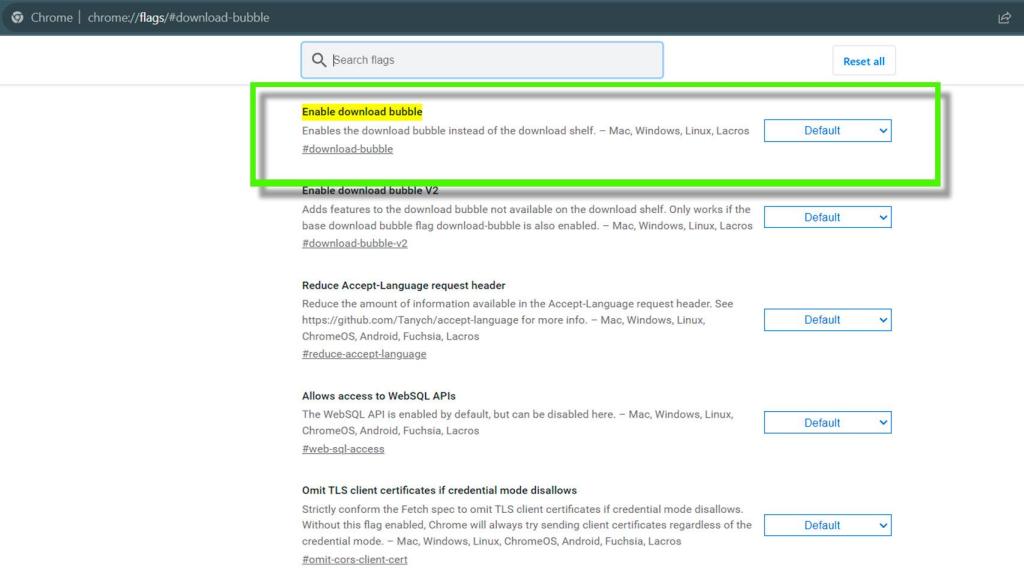The width and height of the screenshot is (1024, 576).
Task: Open the Omit TLS client certificates dropdown
Action: point(827,525)
